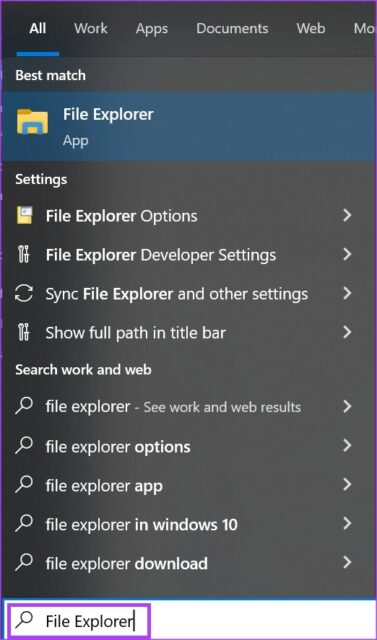Expand the Developer Settings chevron arrow
The width and height of the screenshot is (377, 640).
click(347, 254)
